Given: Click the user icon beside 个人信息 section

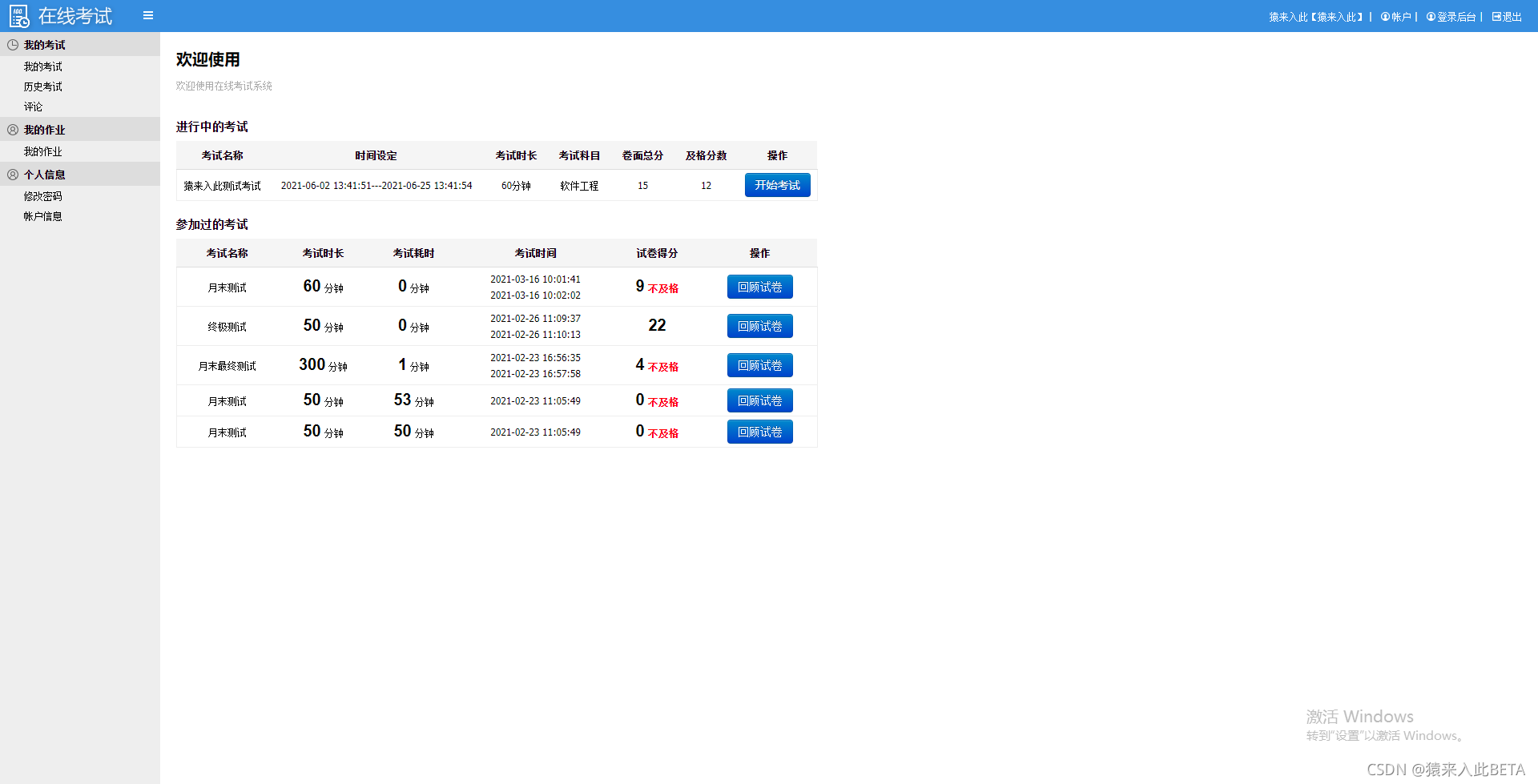Looking at the screenshot, I should (13, 175).
